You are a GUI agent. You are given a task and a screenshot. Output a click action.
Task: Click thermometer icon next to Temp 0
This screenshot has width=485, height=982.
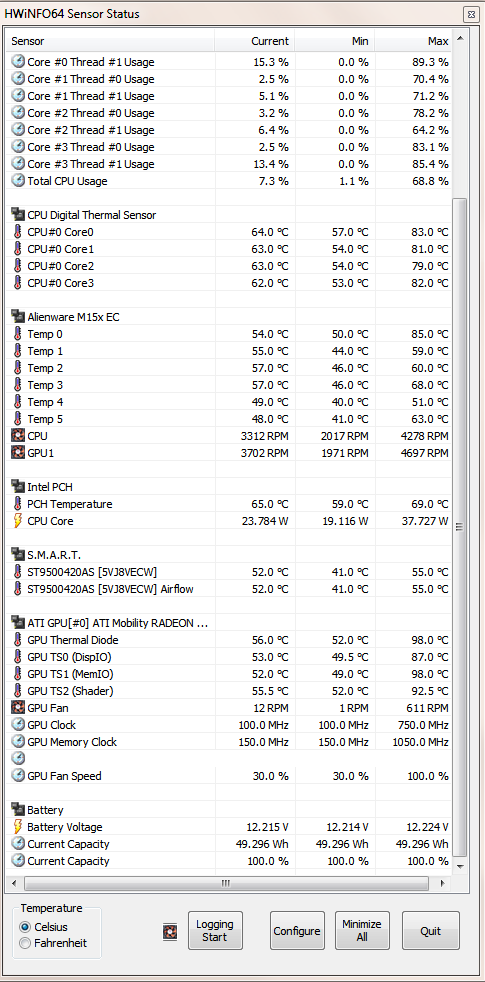coord(18,334)
